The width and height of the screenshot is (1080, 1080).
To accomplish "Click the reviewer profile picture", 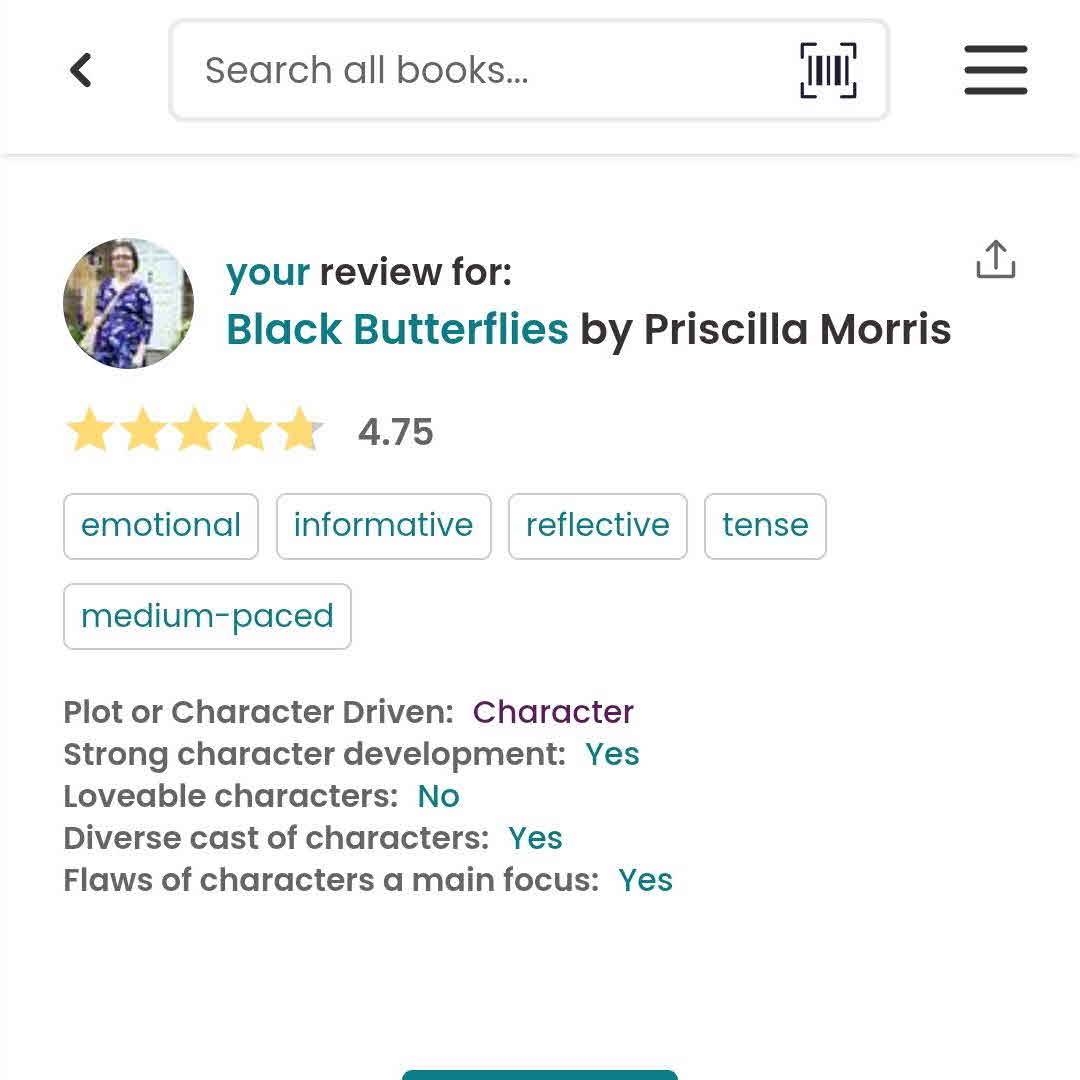I will coord(128,303).
